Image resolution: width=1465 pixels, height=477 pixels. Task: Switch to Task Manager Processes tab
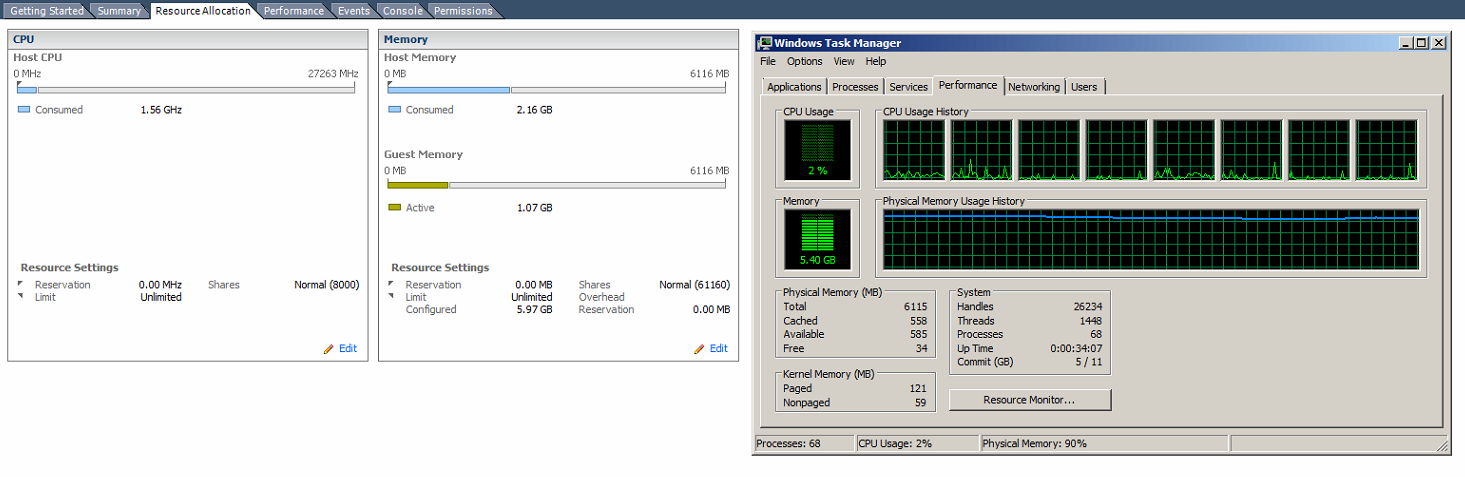coord(855,87)
